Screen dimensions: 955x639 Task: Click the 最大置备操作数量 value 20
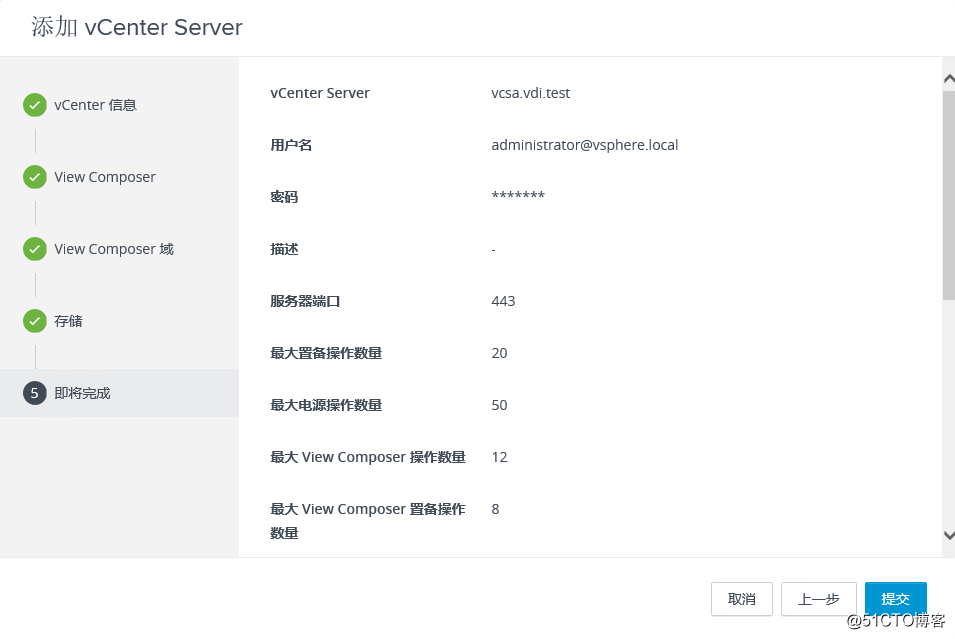(499, 353)
